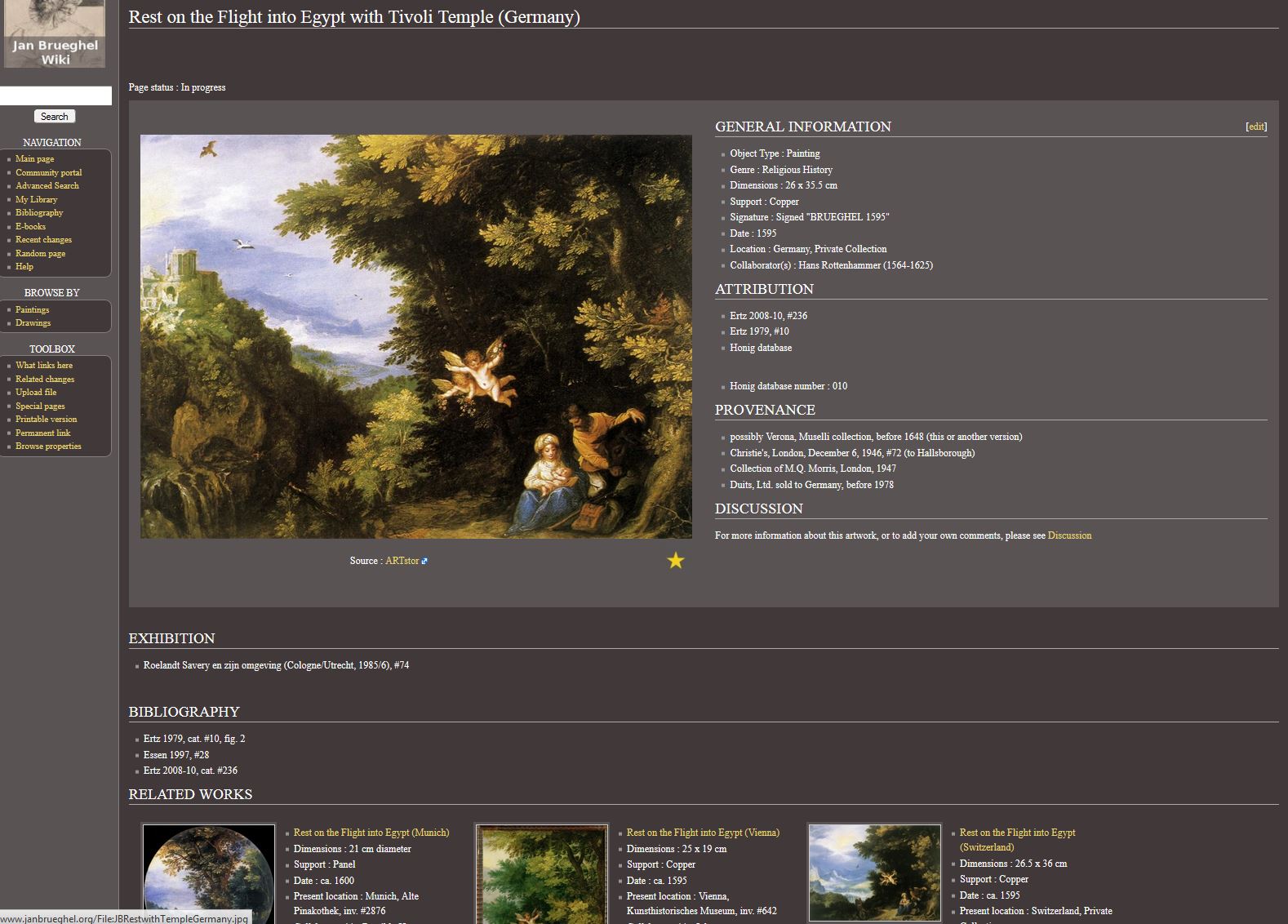The height and width of the screenshot is (924, 1288).
Task: Click the main painting image
Action: click(416, 336)
